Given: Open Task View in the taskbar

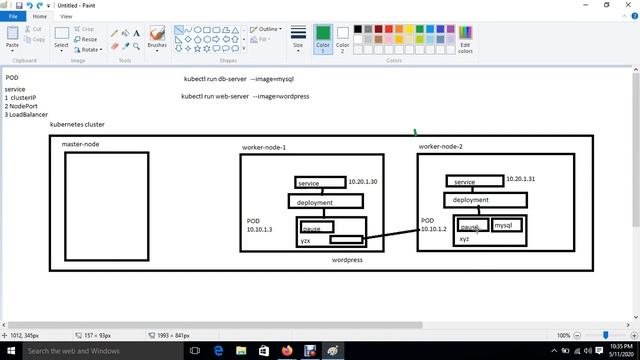Looking at the screenshot, I should [x=195, y=351].
